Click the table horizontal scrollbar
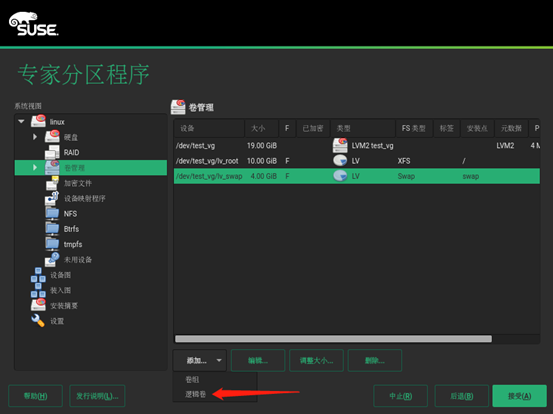The image size is (553, 414). click(x=333, y=339)
